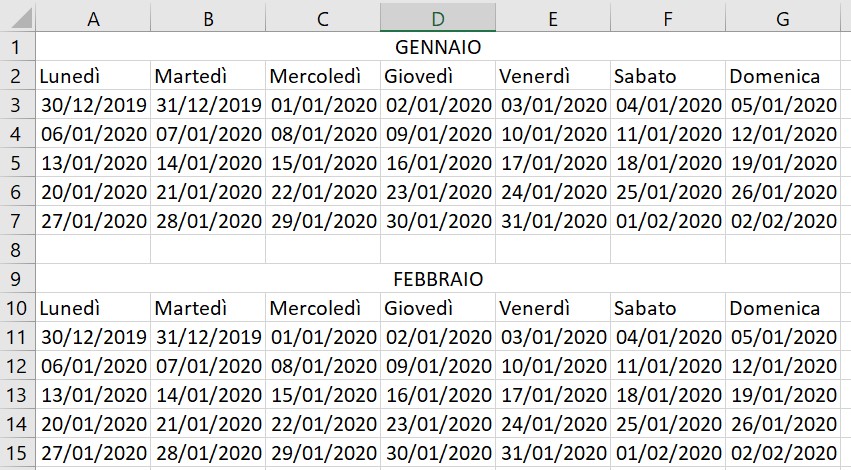Select the row 1 header
Viewport: 851px width, 470px height.
(x=17, y=47)
